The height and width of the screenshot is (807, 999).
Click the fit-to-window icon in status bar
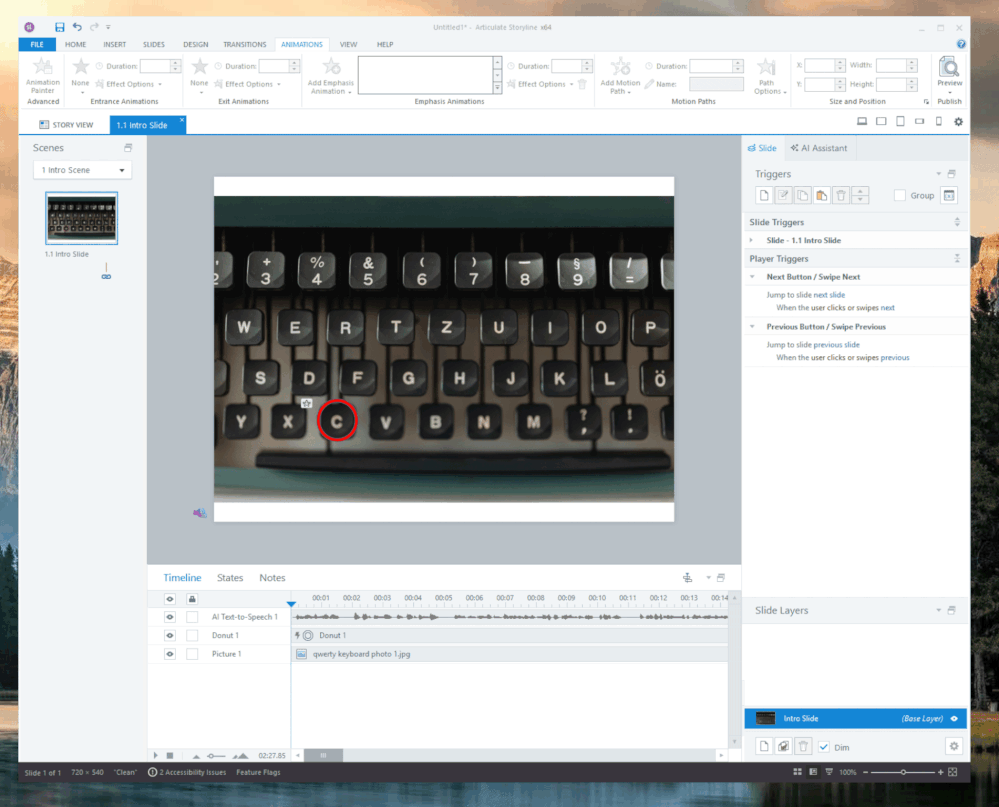pyautogui.click(x=953, y=772)
